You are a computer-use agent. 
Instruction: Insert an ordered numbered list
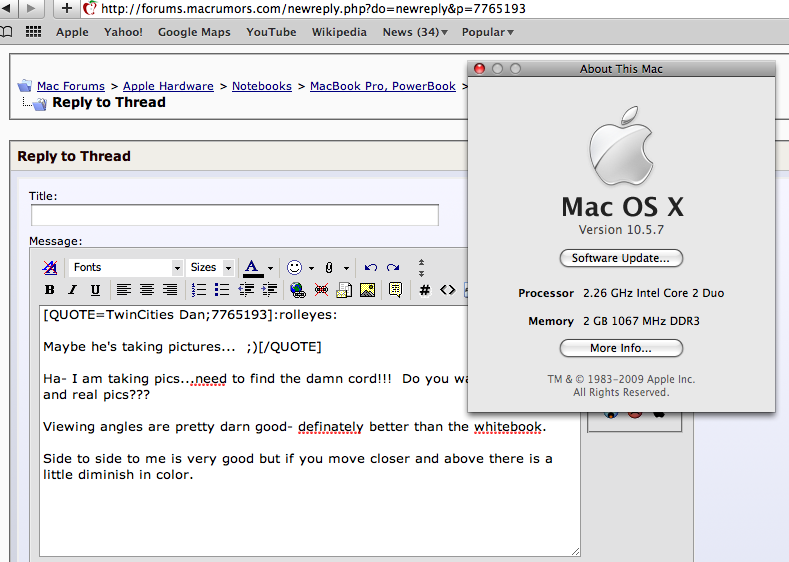tap(199, 290)
